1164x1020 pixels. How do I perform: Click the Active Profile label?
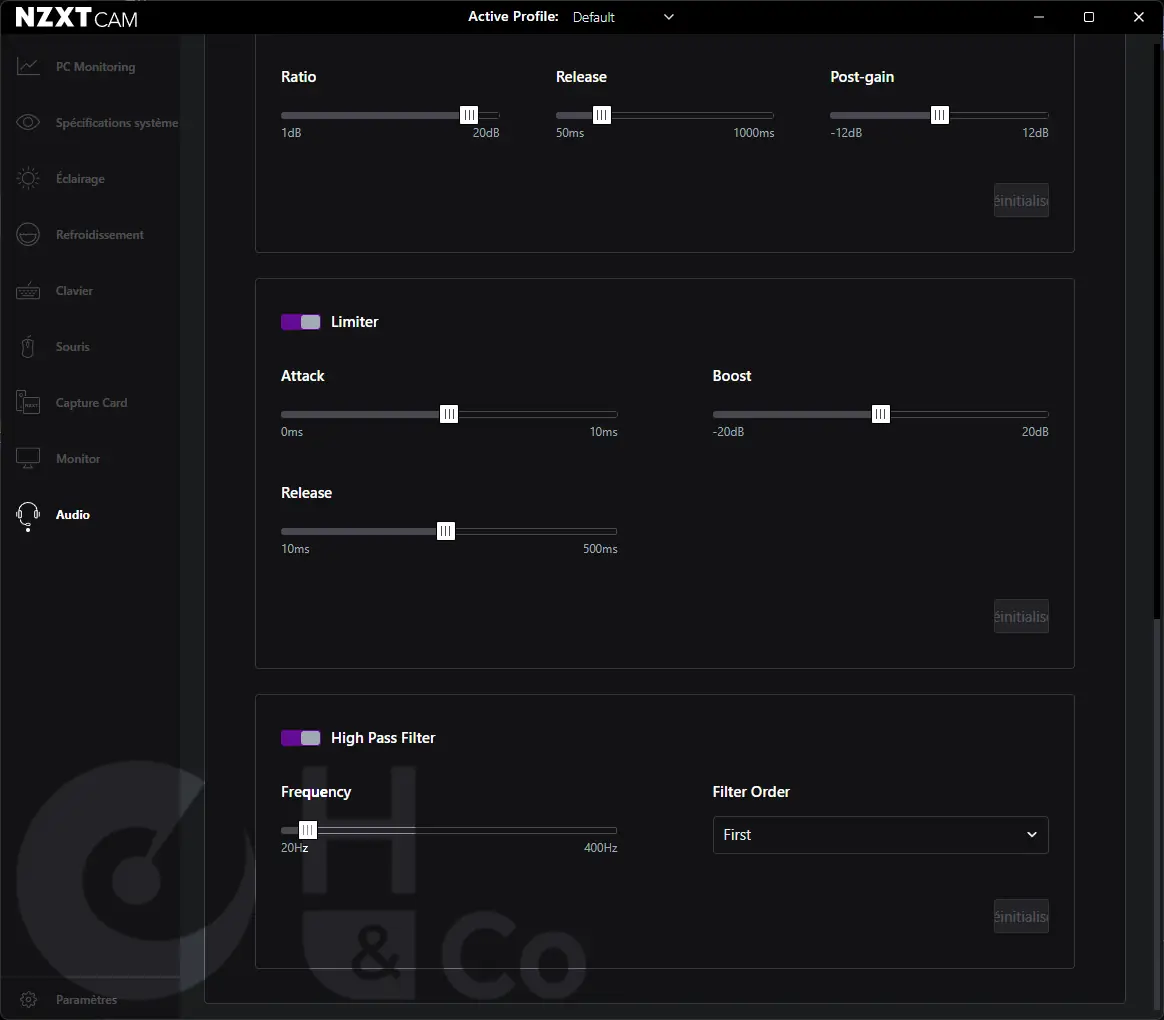513,16
